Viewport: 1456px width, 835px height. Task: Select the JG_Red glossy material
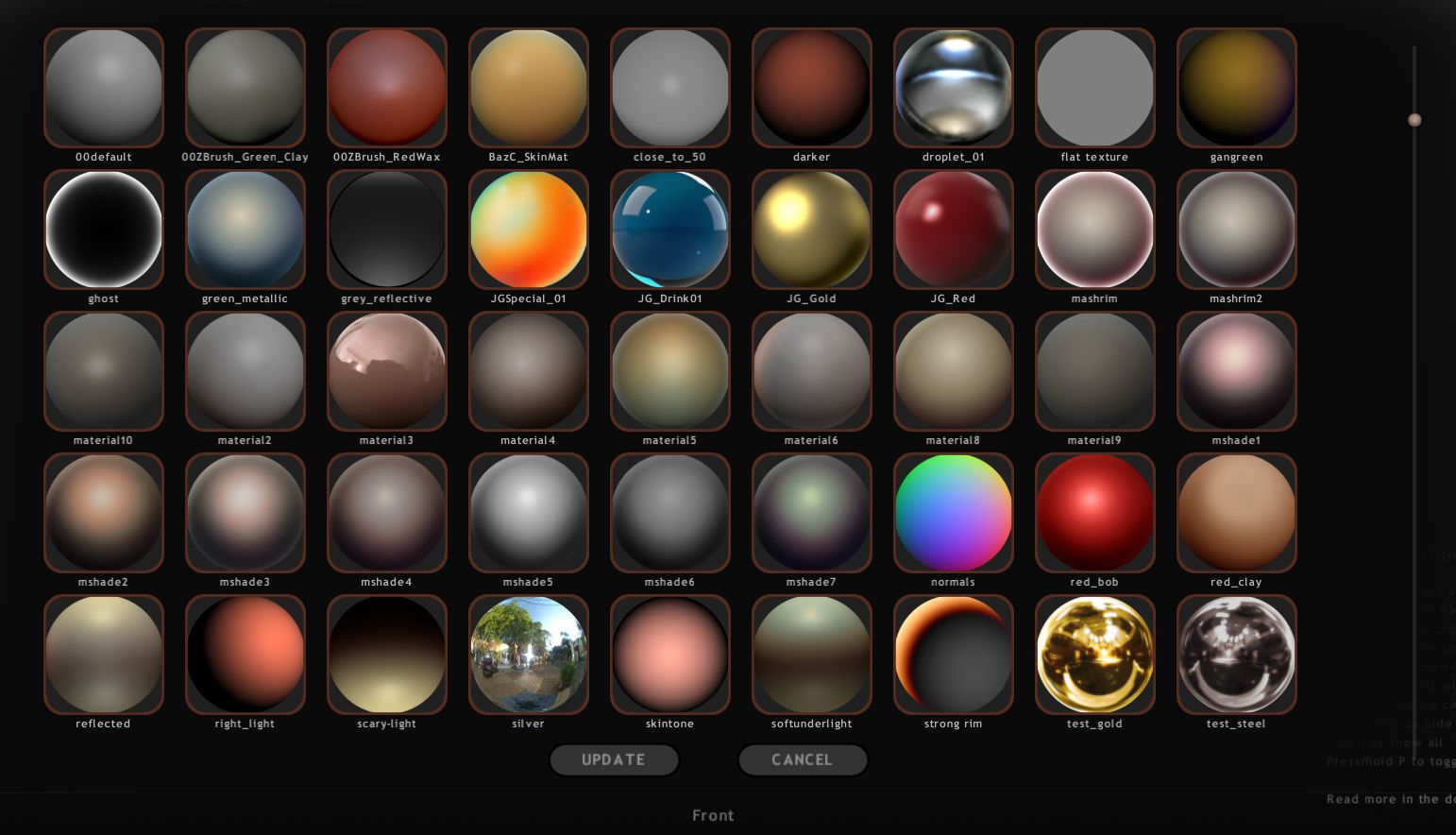(x=954, y=230)
